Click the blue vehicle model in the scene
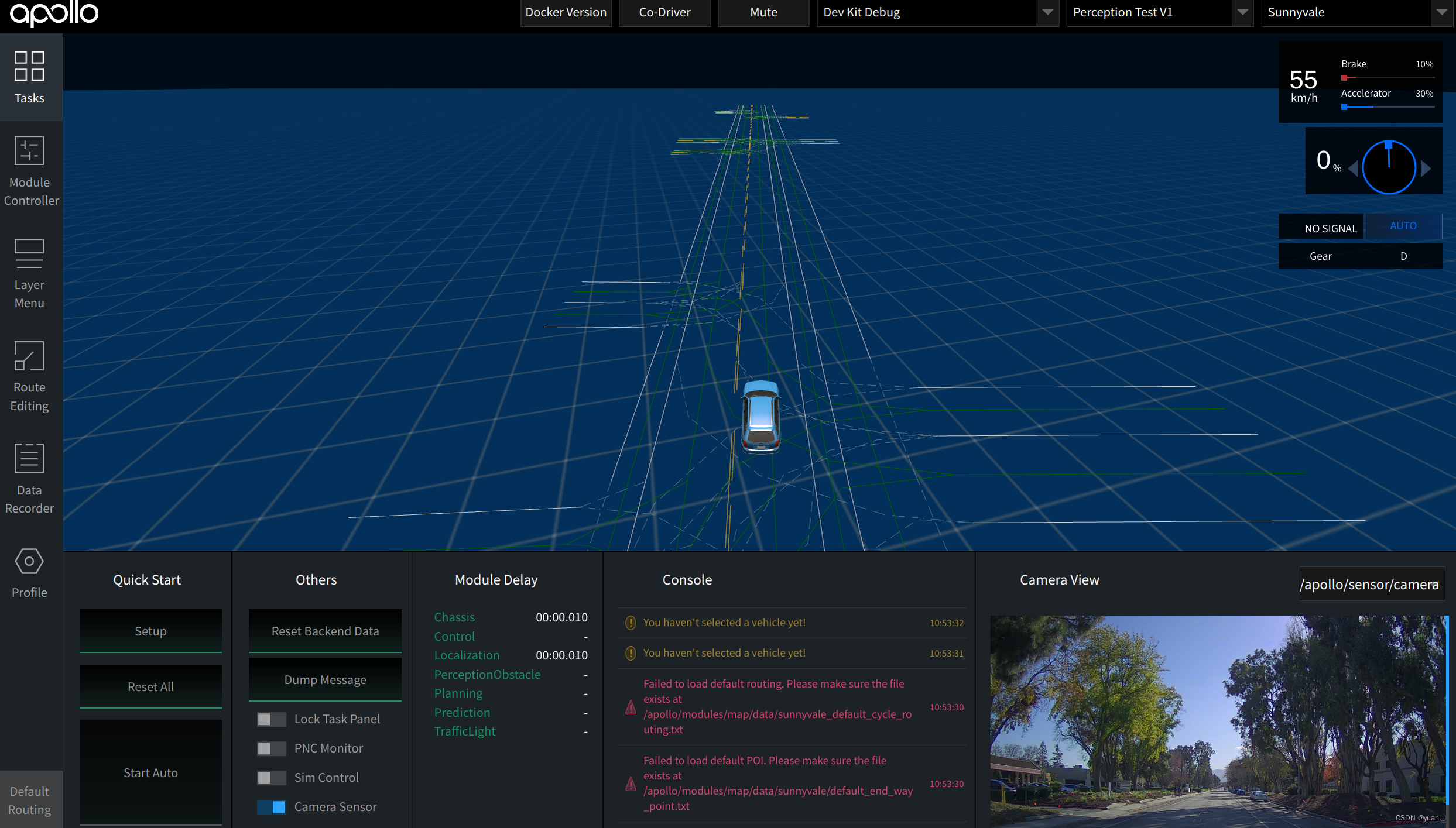Image resolution: width=1456 pixels, height=828 pixels. (x=760, y=417)
